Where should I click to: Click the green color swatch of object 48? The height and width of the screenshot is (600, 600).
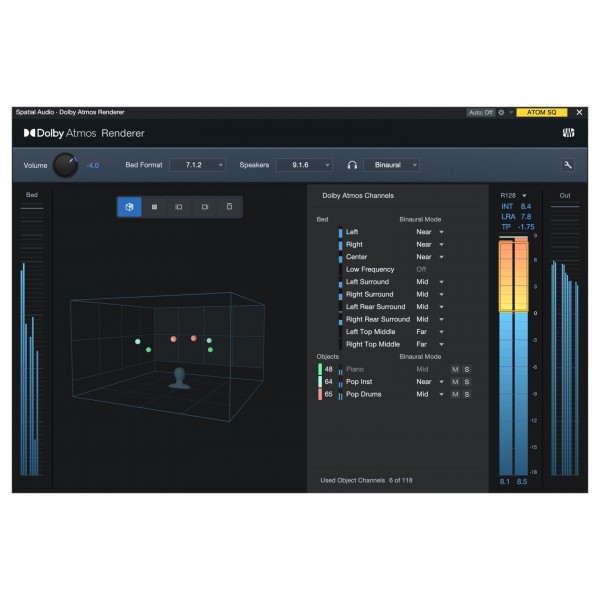click(320, 369)
